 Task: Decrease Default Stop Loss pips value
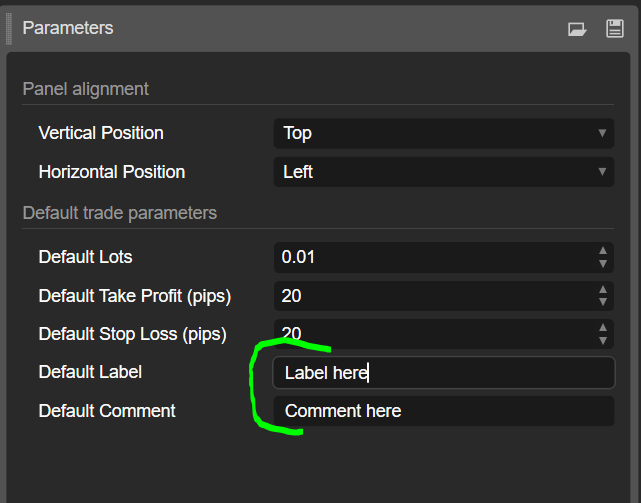(x=603, y=340)
